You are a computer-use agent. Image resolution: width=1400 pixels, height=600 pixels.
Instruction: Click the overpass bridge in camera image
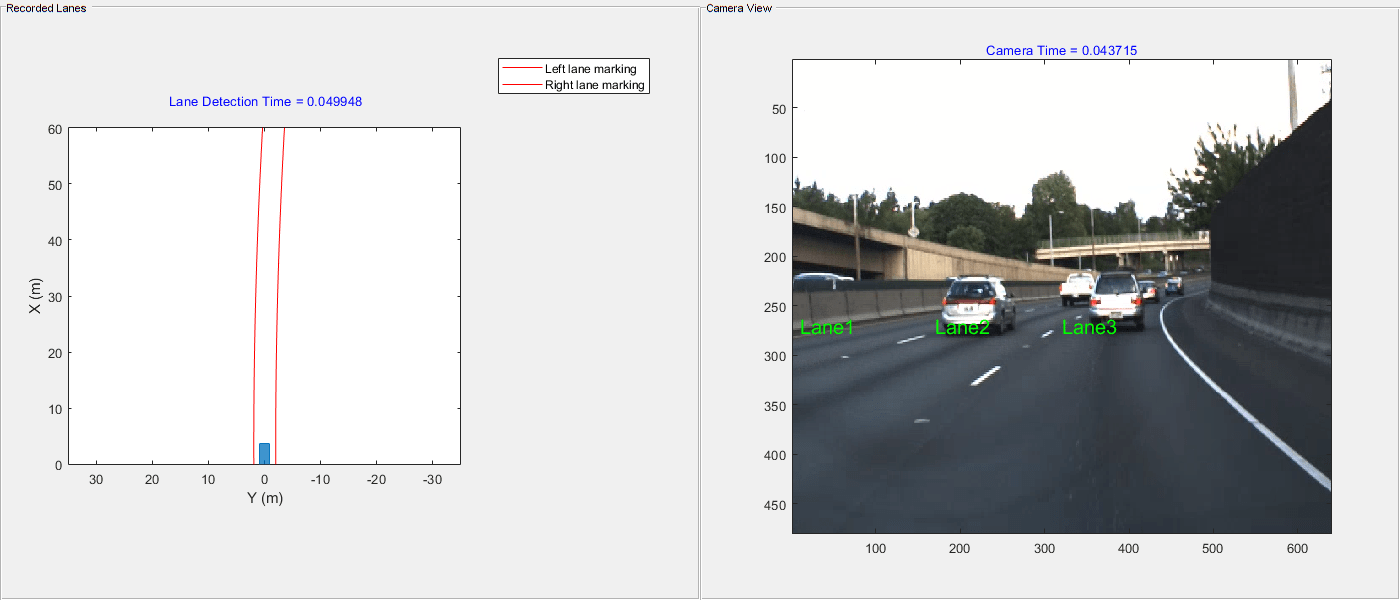(x=1122, y=245)
